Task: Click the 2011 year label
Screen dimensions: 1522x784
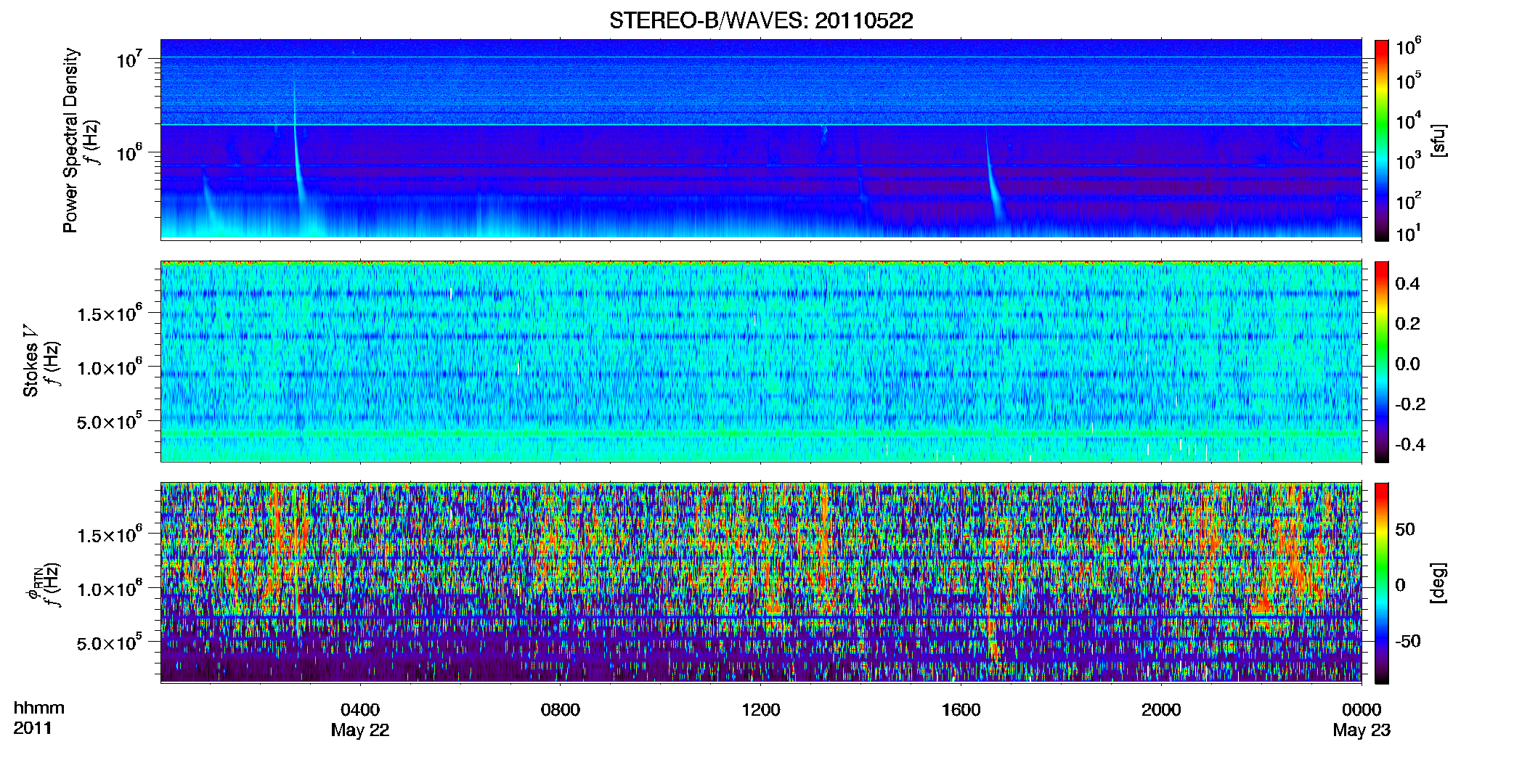Action: 33,728
